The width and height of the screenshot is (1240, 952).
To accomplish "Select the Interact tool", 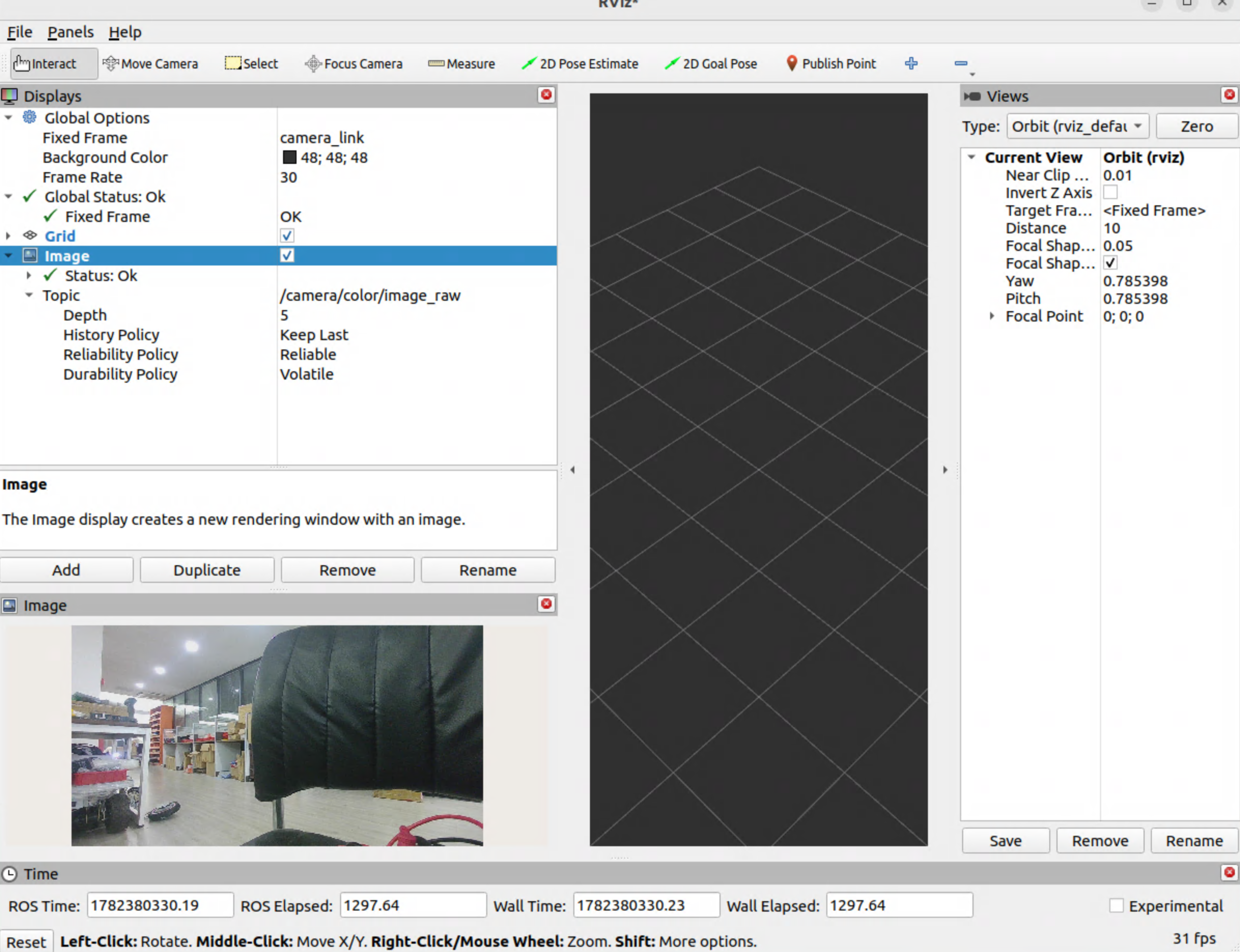I will tap(54, 63).
